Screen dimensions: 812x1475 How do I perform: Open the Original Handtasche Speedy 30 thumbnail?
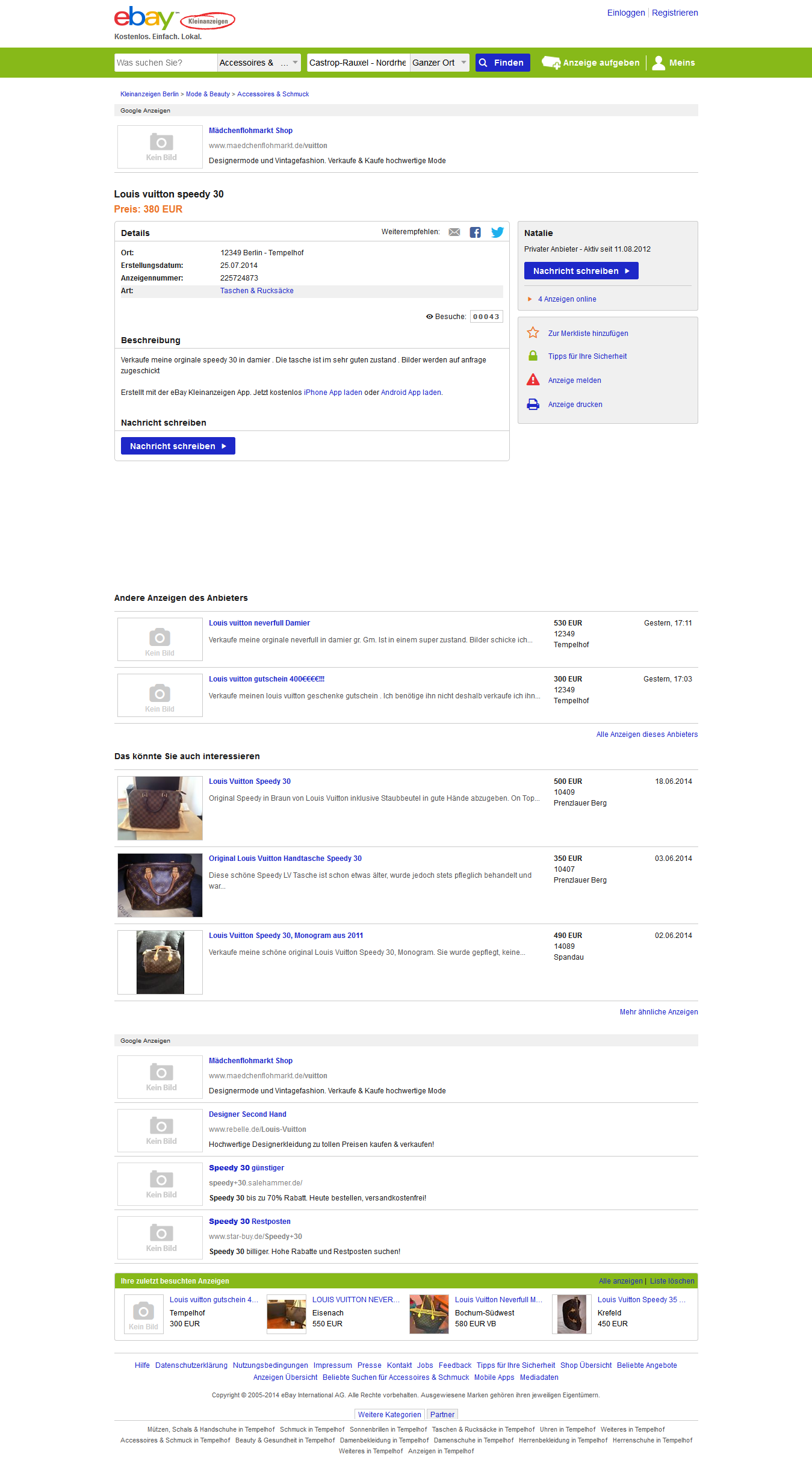(160, 885)
